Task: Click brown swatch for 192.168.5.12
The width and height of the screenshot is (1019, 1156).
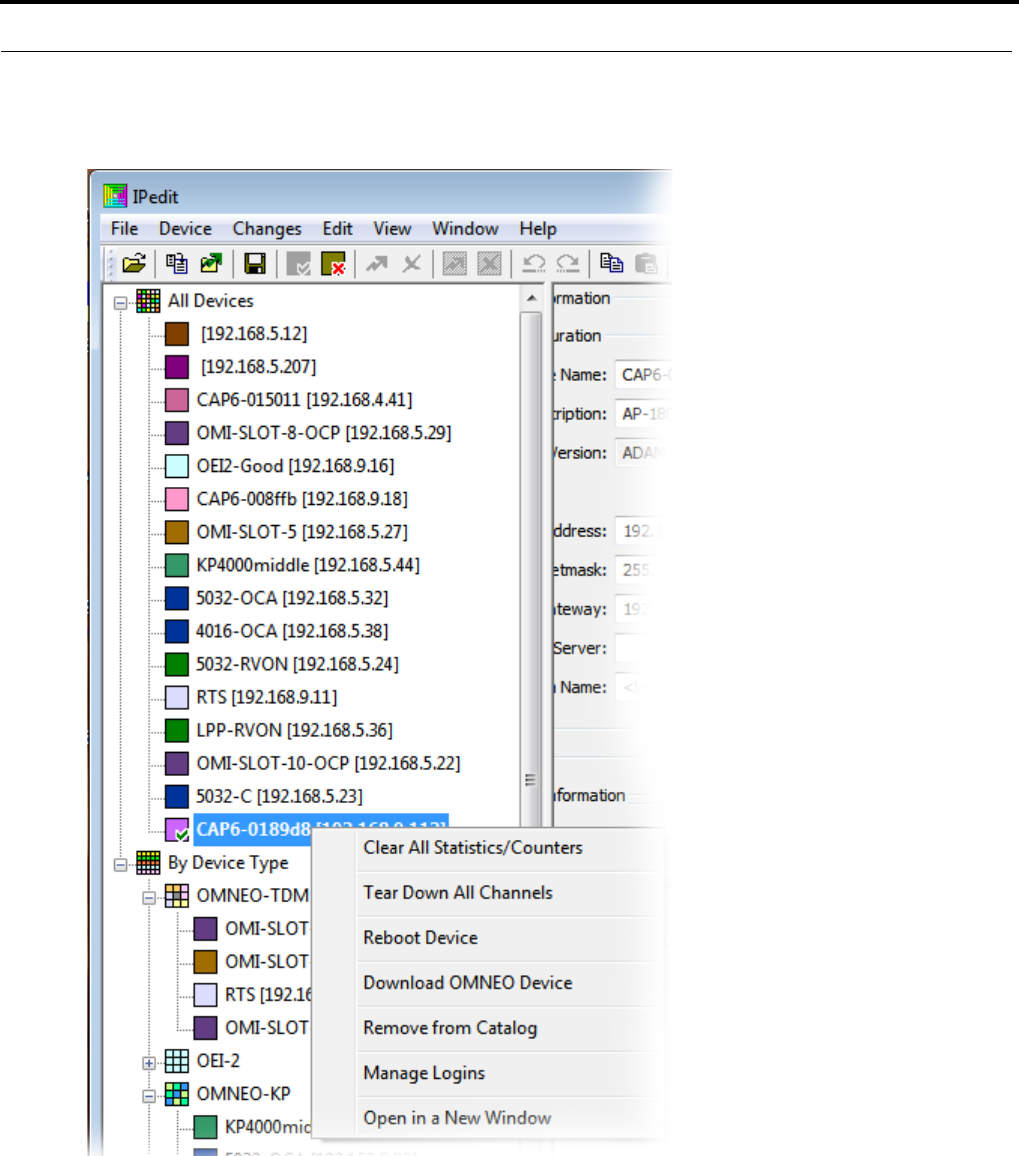Action: [x=177, y=334]
